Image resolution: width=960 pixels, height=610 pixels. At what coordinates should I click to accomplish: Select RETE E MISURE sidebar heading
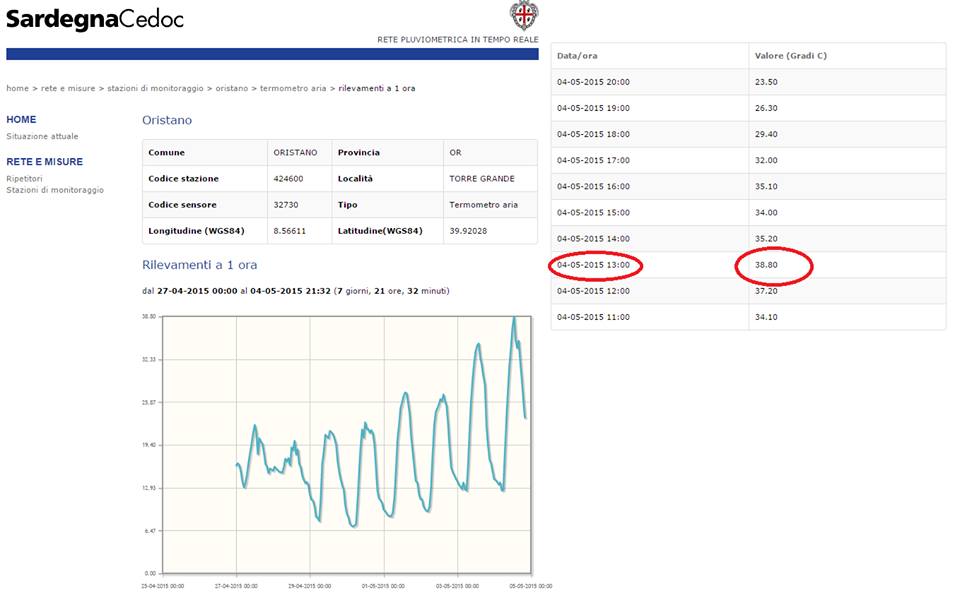pos(44,162)
